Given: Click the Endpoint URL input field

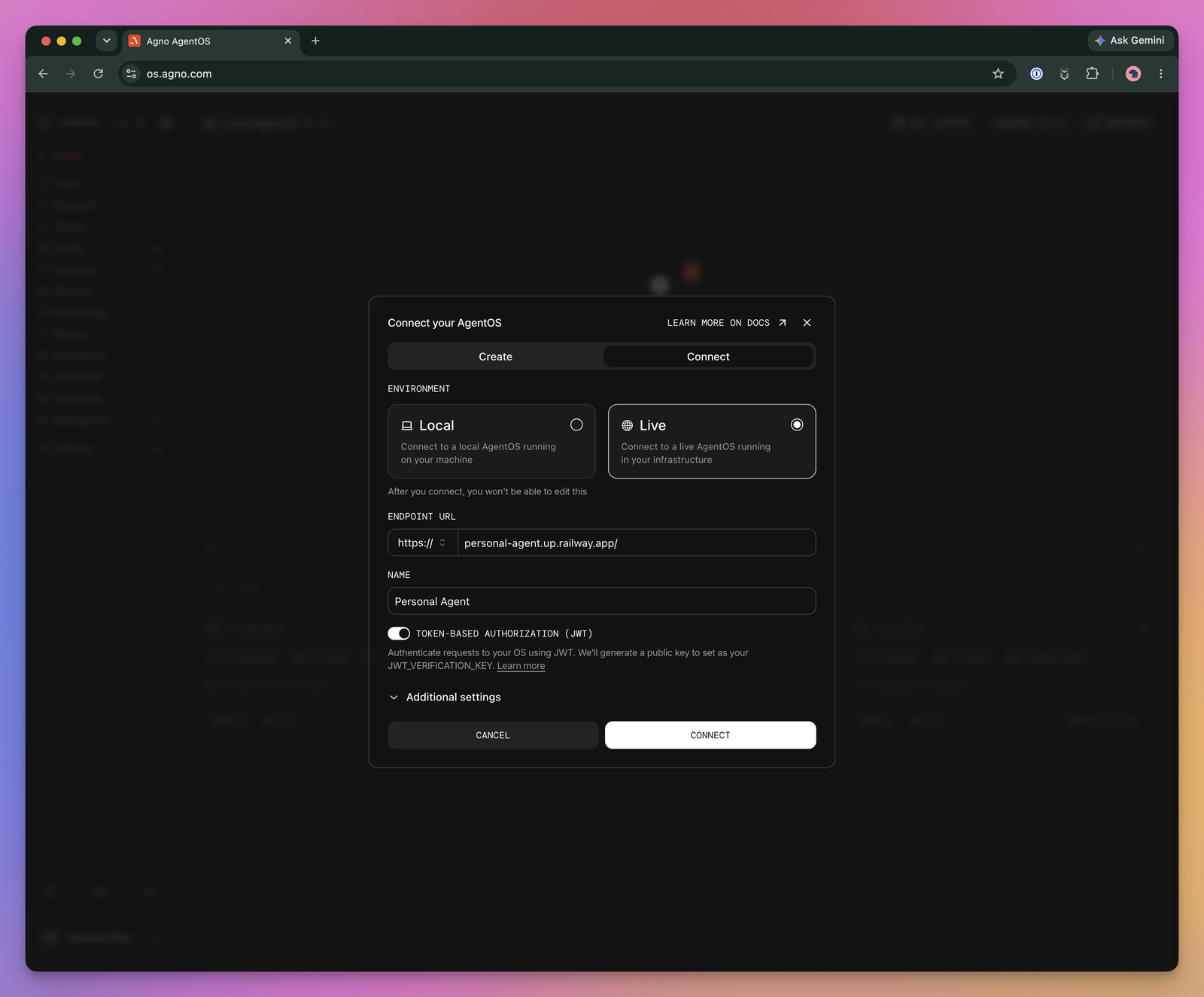Looking at the screenshot, I should coord(637,543).
